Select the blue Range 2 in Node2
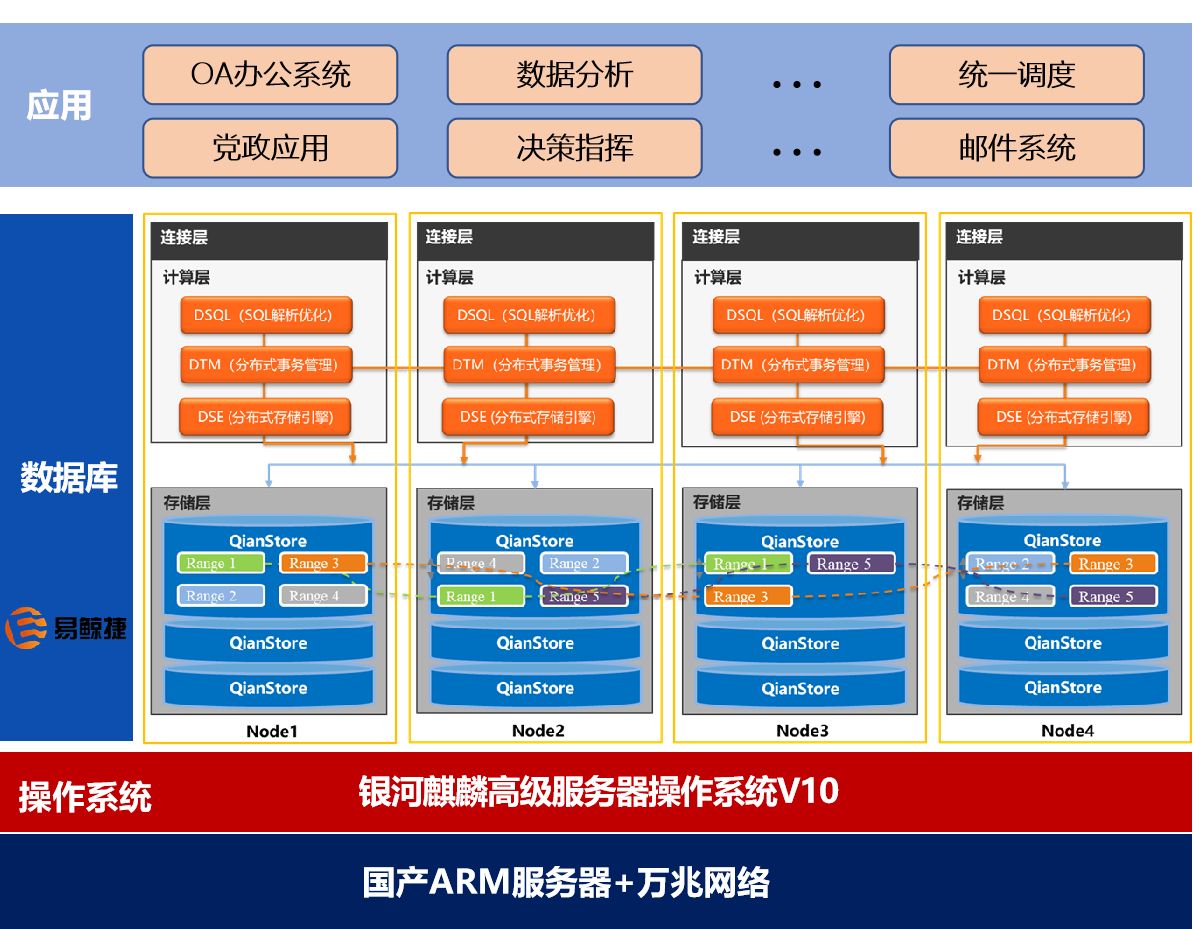The image size is (1193, 929). [x=584, y=563]
